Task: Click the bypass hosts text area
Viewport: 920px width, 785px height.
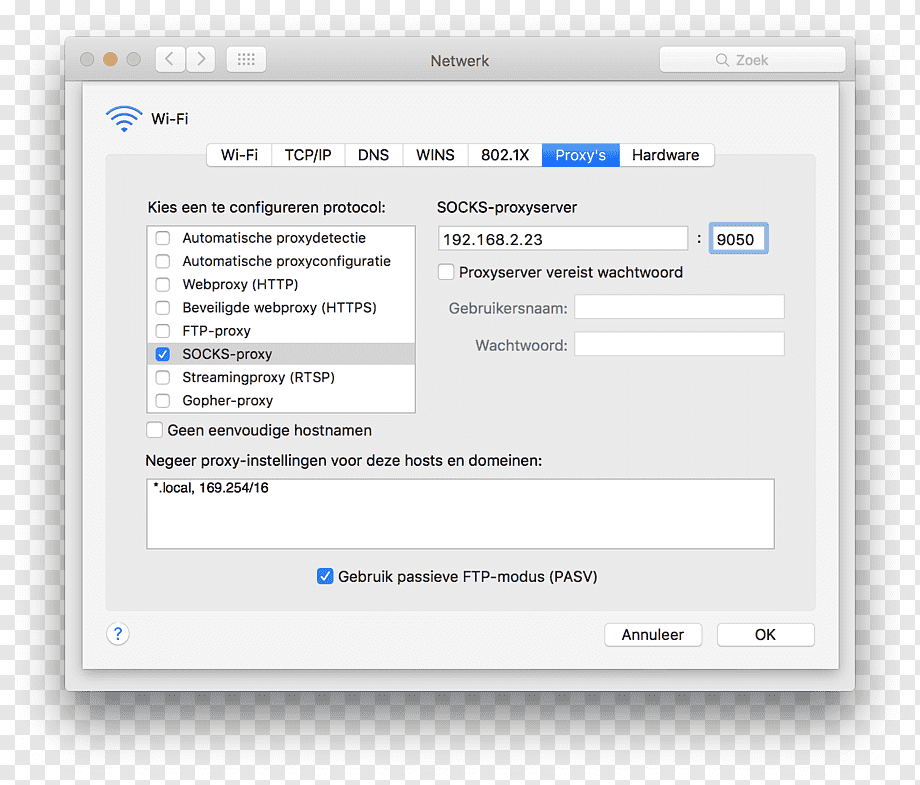Action: click(x=460, y=514)
